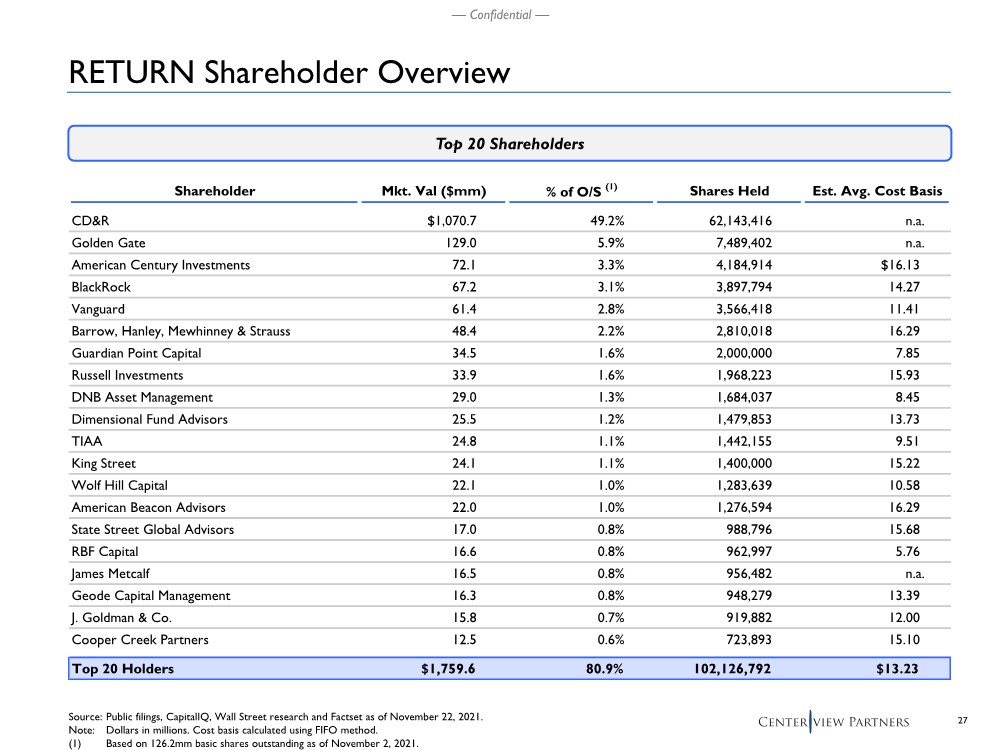
Task: Select 'Wolf Hill Capital'
Action: 120,485
